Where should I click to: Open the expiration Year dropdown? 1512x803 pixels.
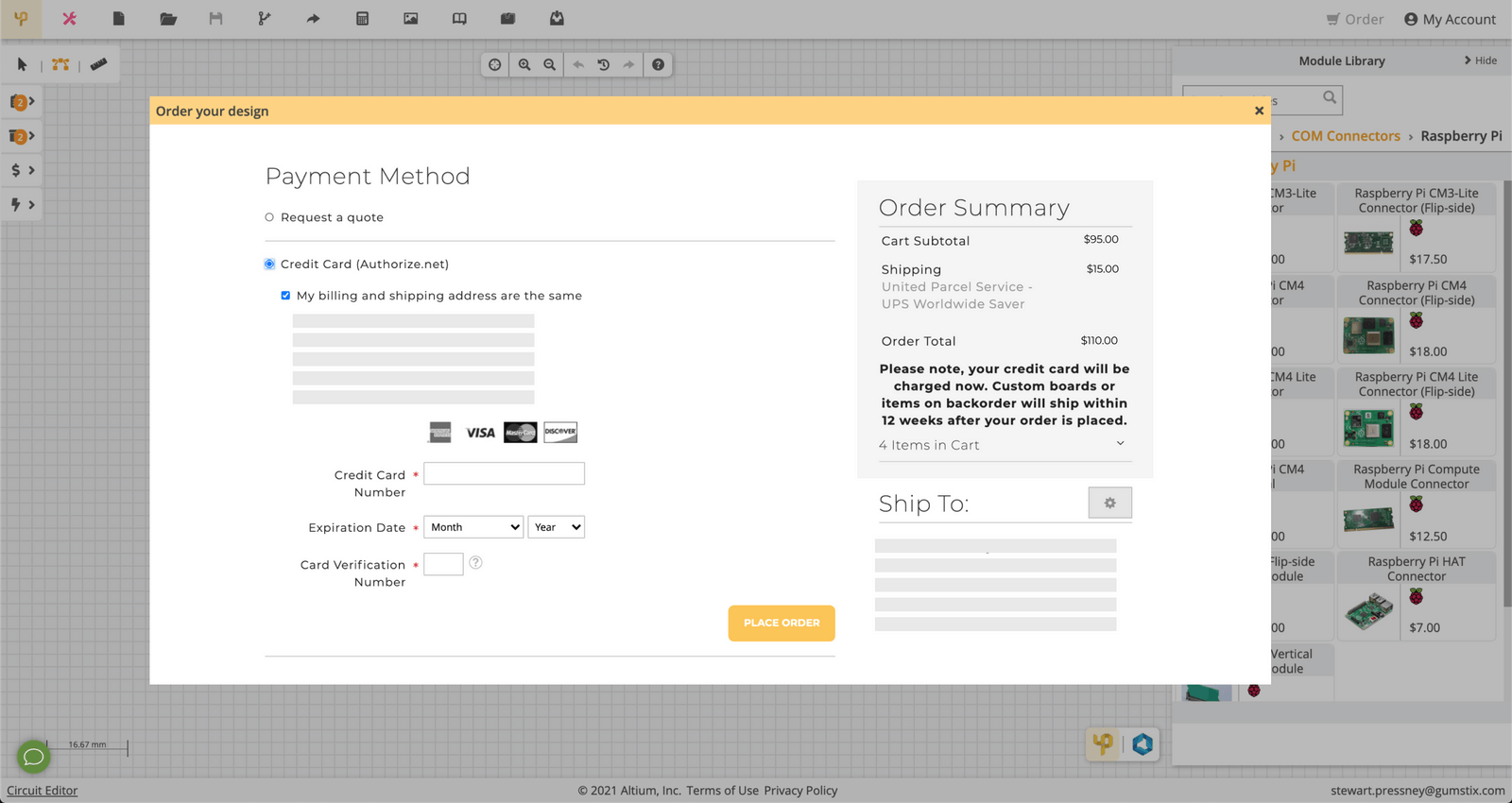[x=556, y=527]
